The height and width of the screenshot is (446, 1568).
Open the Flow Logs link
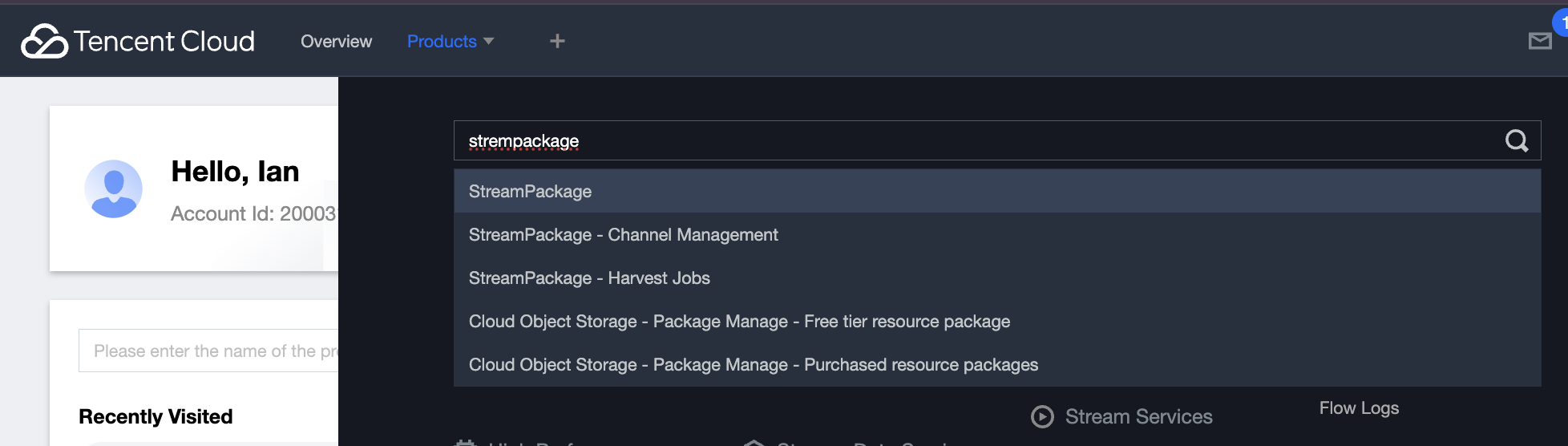tap(1359, 408)
